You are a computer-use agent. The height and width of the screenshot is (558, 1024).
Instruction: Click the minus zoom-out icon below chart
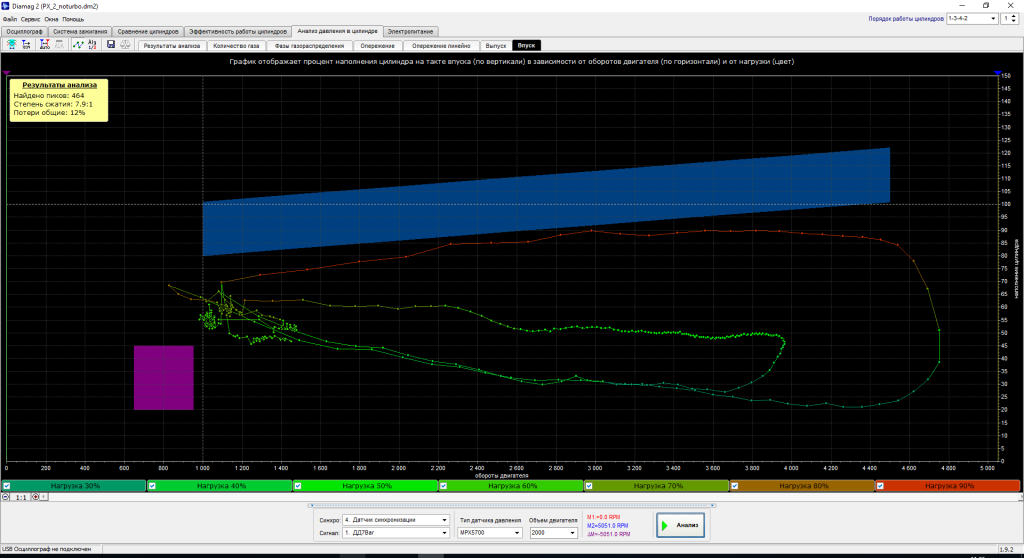6,497
